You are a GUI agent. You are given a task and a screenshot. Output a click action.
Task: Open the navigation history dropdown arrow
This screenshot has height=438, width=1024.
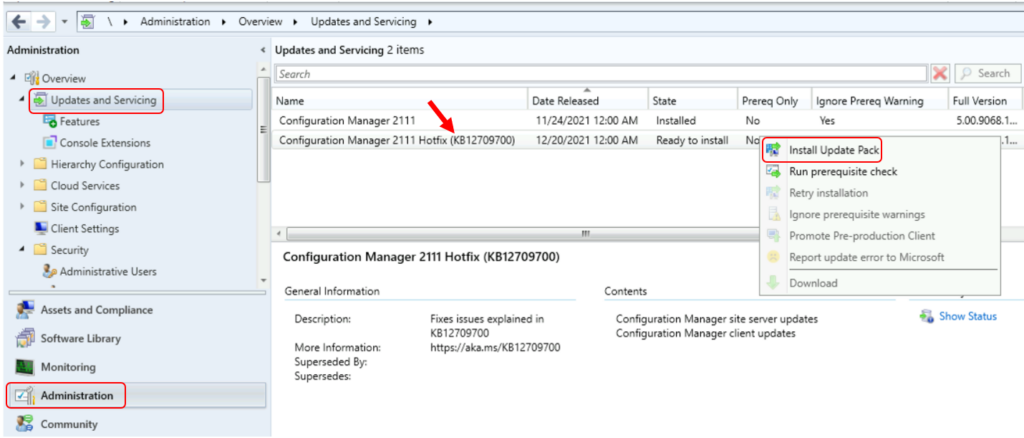[x=64, y=22]
